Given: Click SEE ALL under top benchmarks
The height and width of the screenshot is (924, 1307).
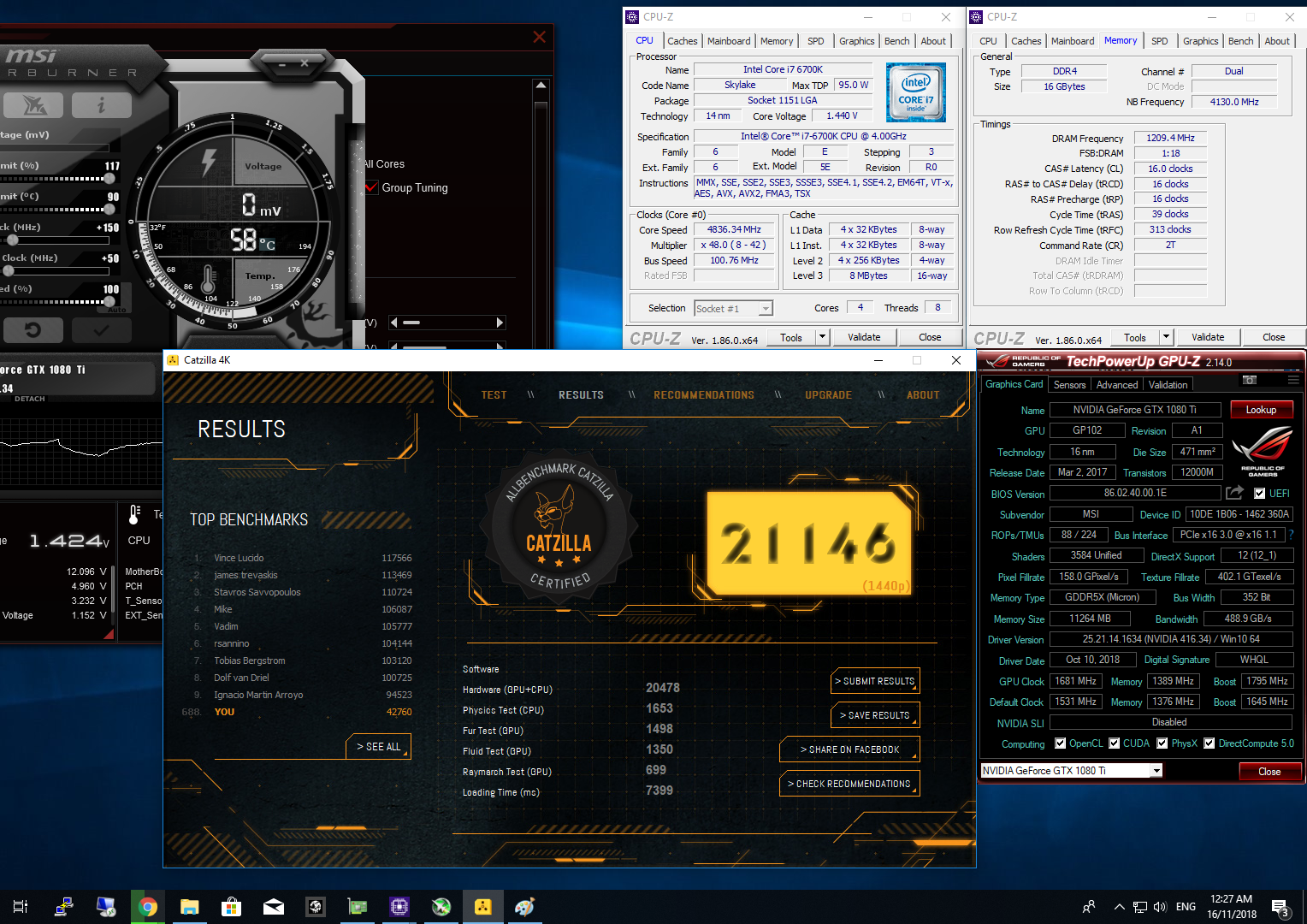Looking at the screenshot, I should point(379,747).
